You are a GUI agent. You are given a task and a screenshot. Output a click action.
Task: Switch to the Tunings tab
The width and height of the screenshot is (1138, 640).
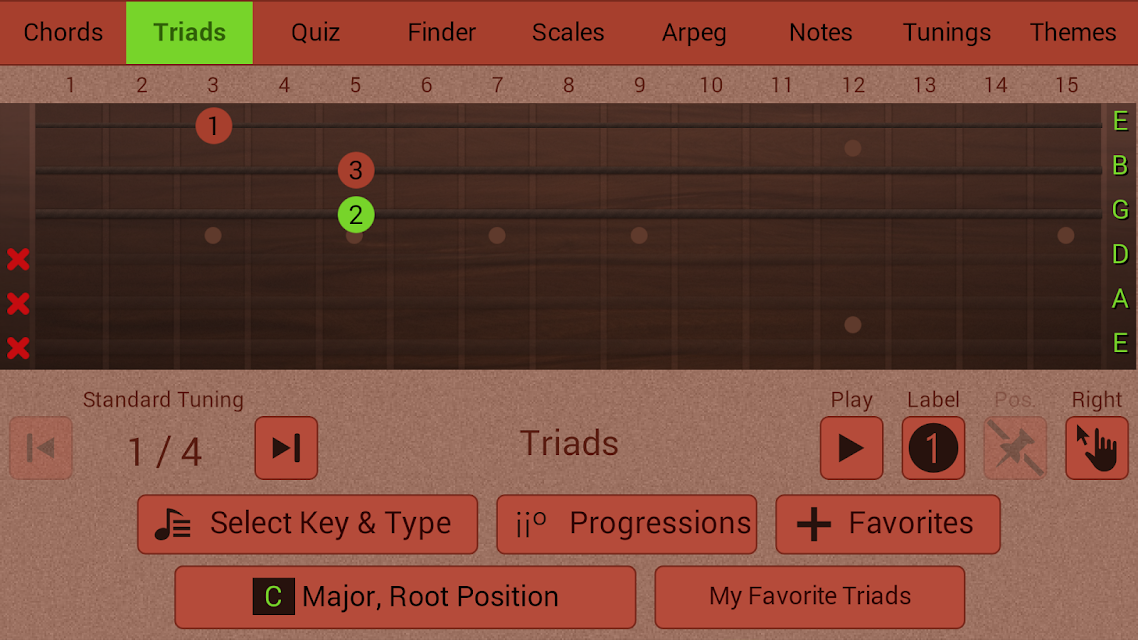click(x=946, y=33)
